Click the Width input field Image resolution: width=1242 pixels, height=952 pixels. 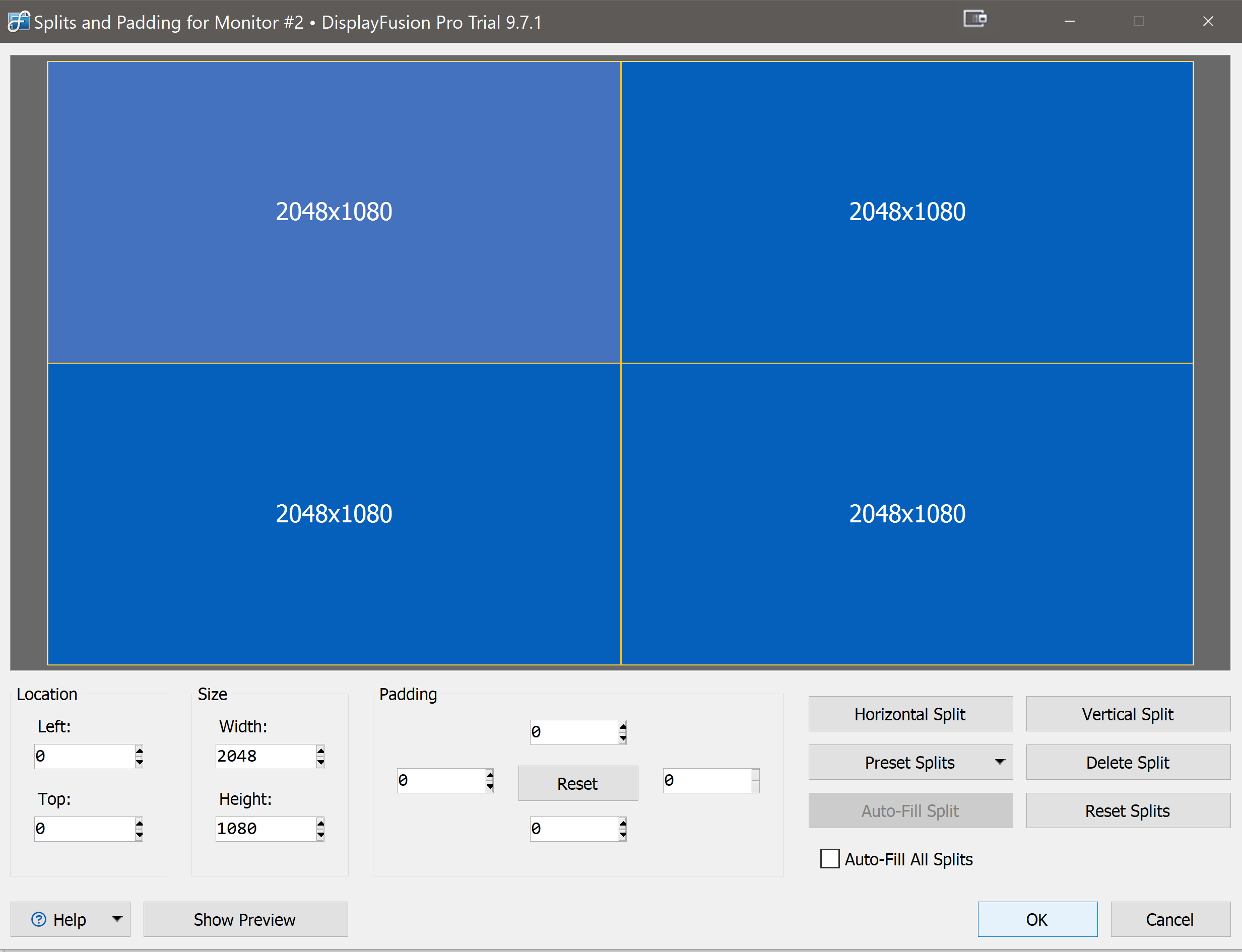coord(264,757)
